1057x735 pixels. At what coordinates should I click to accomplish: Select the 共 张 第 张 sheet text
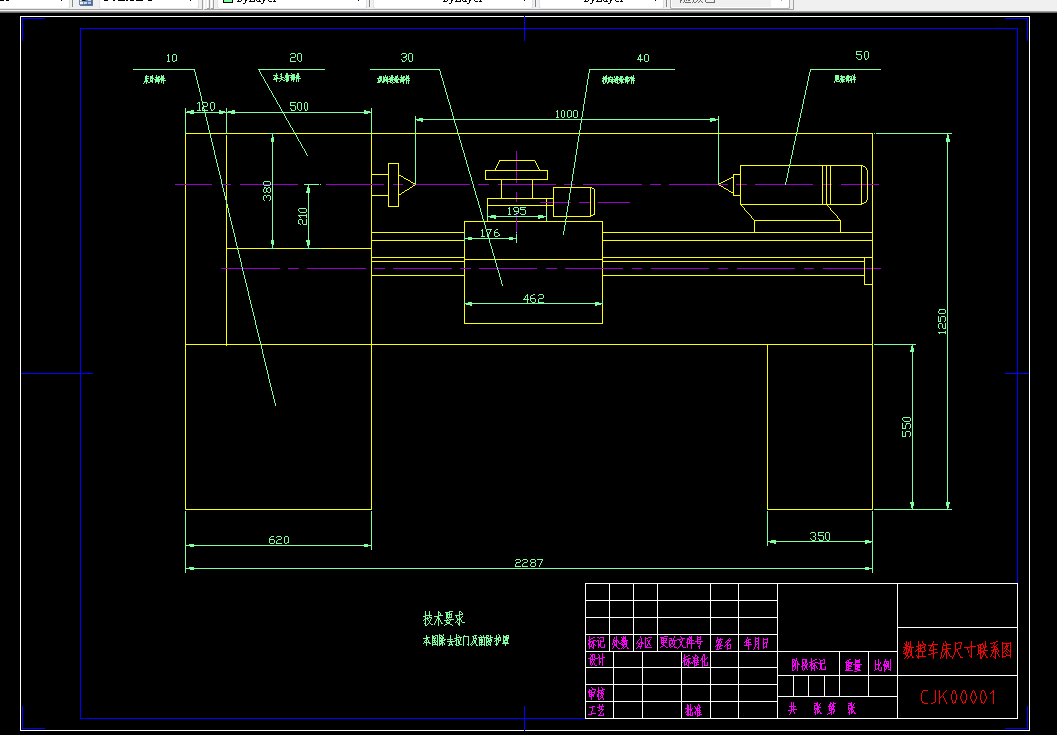coord(822,709)
